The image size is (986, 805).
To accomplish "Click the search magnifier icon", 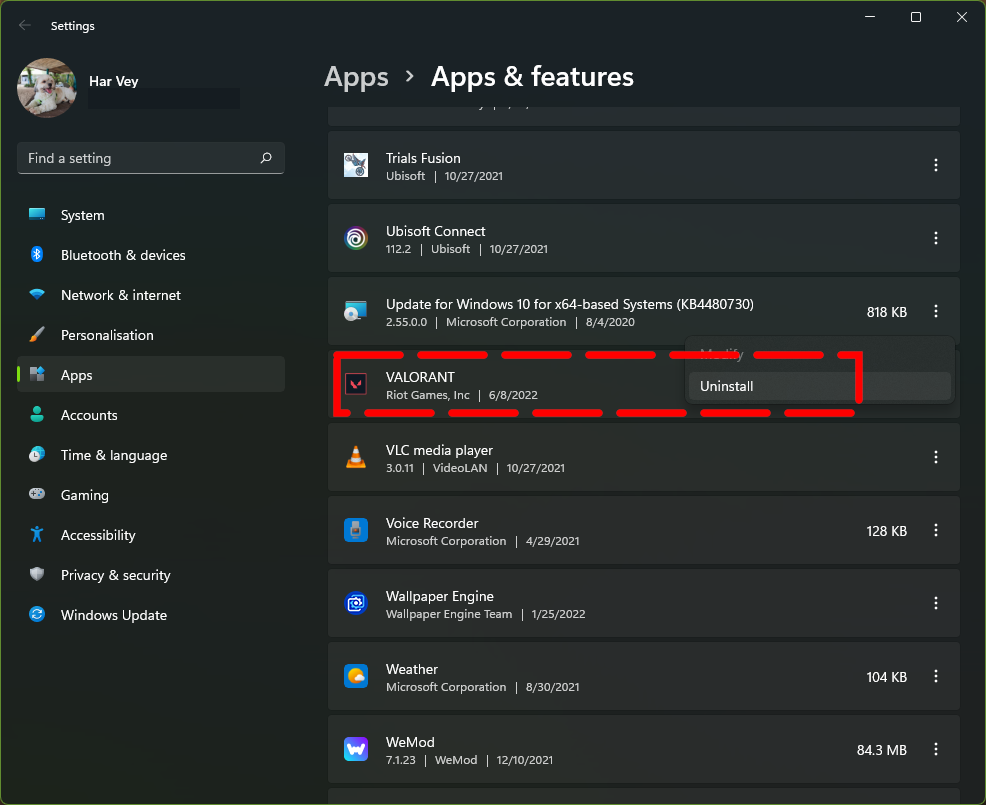I will (x=266, y=158).
